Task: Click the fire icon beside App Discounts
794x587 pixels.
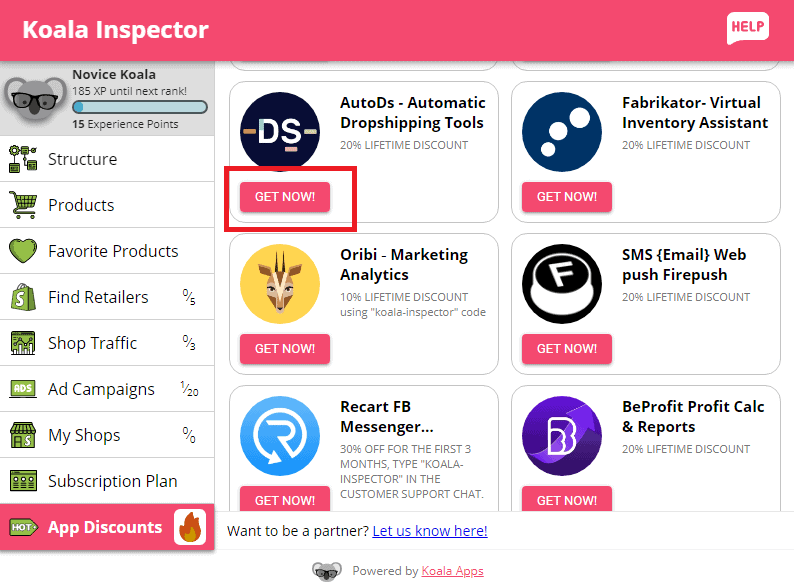Action: pos(190,527)
